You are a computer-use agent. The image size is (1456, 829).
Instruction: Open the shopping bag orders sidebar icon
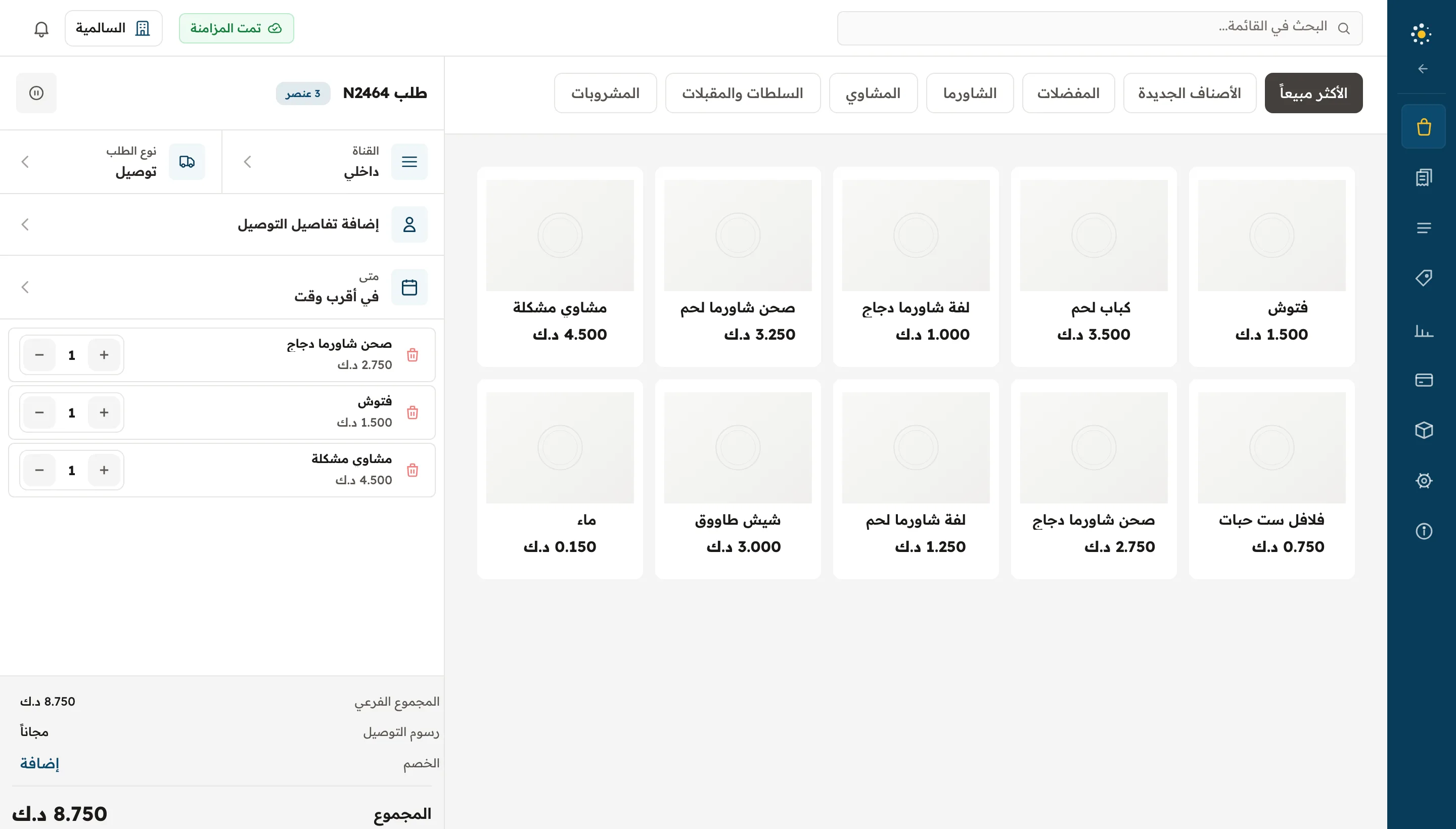pos(1423,126)
